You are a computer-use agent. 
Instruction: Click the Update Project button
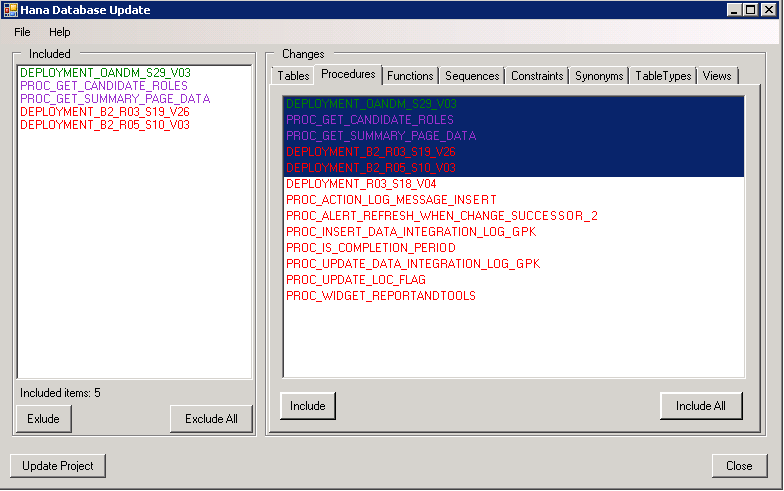point(58,466)
